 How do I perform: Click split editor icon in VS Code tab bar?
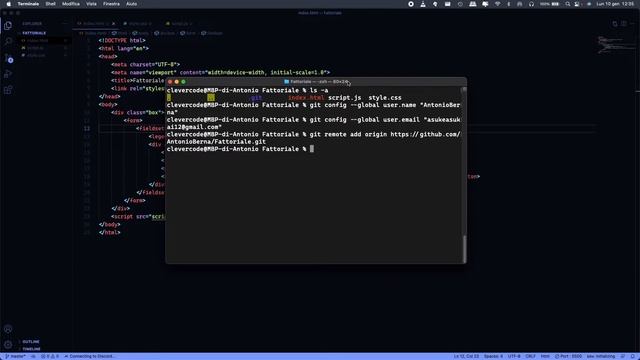tap(624, 24)
